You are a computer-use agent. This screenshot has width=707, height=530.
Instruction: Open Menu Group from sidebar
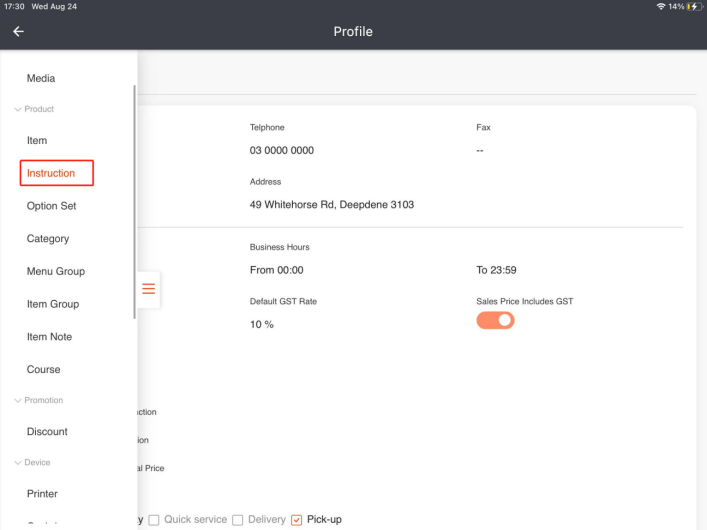(56, 271)
